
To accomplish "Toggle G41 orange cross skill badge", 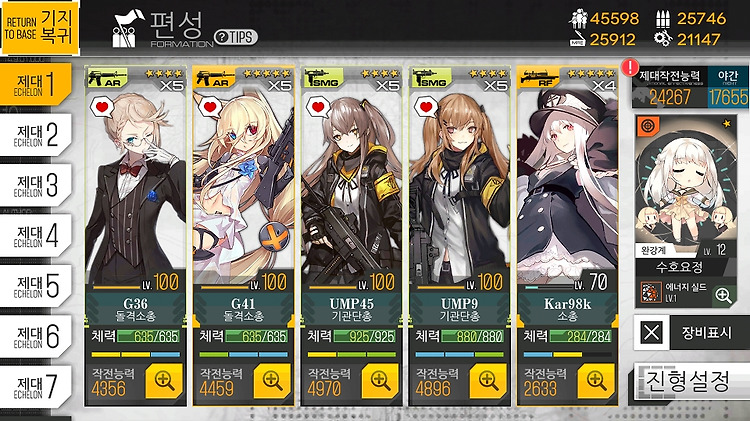I will [x=274, y=237].
